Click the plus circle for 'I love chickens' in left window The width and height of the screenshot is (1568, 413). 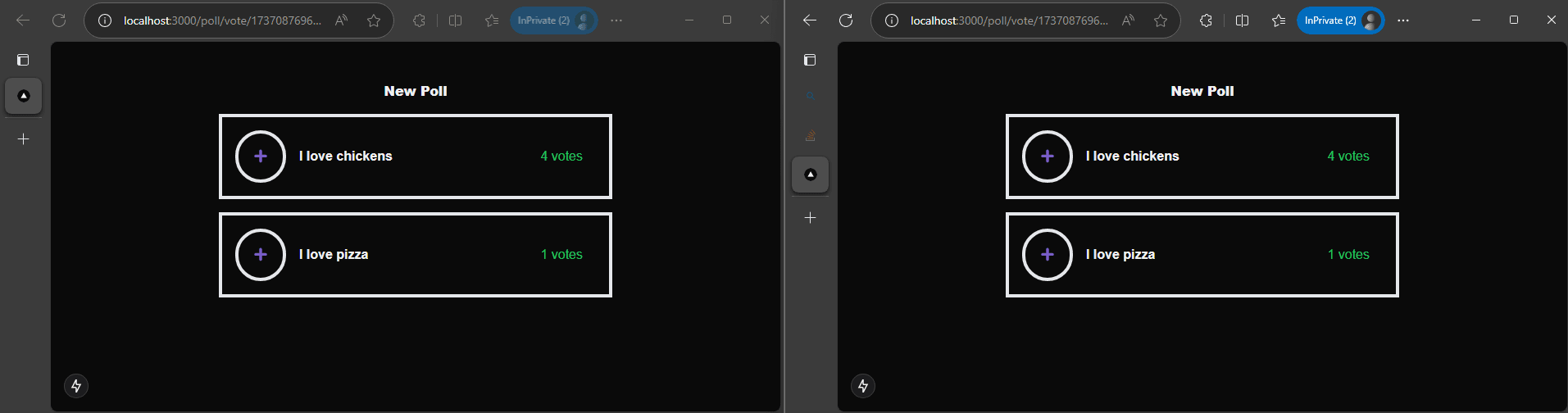pyautogui.click(x=261, y=156)
